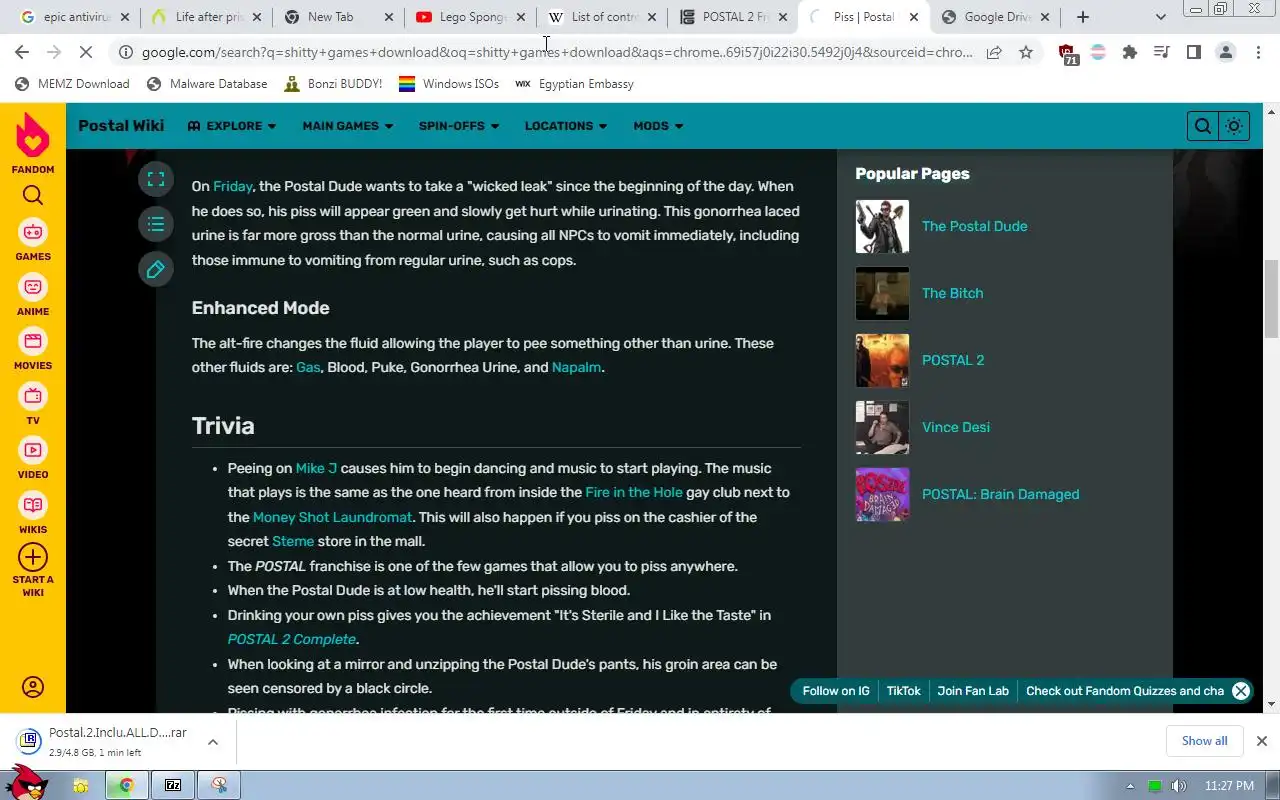This screenshot has height=800, width=1280.
Task: Stop loading the page
Action: click(x=86, y=52)
